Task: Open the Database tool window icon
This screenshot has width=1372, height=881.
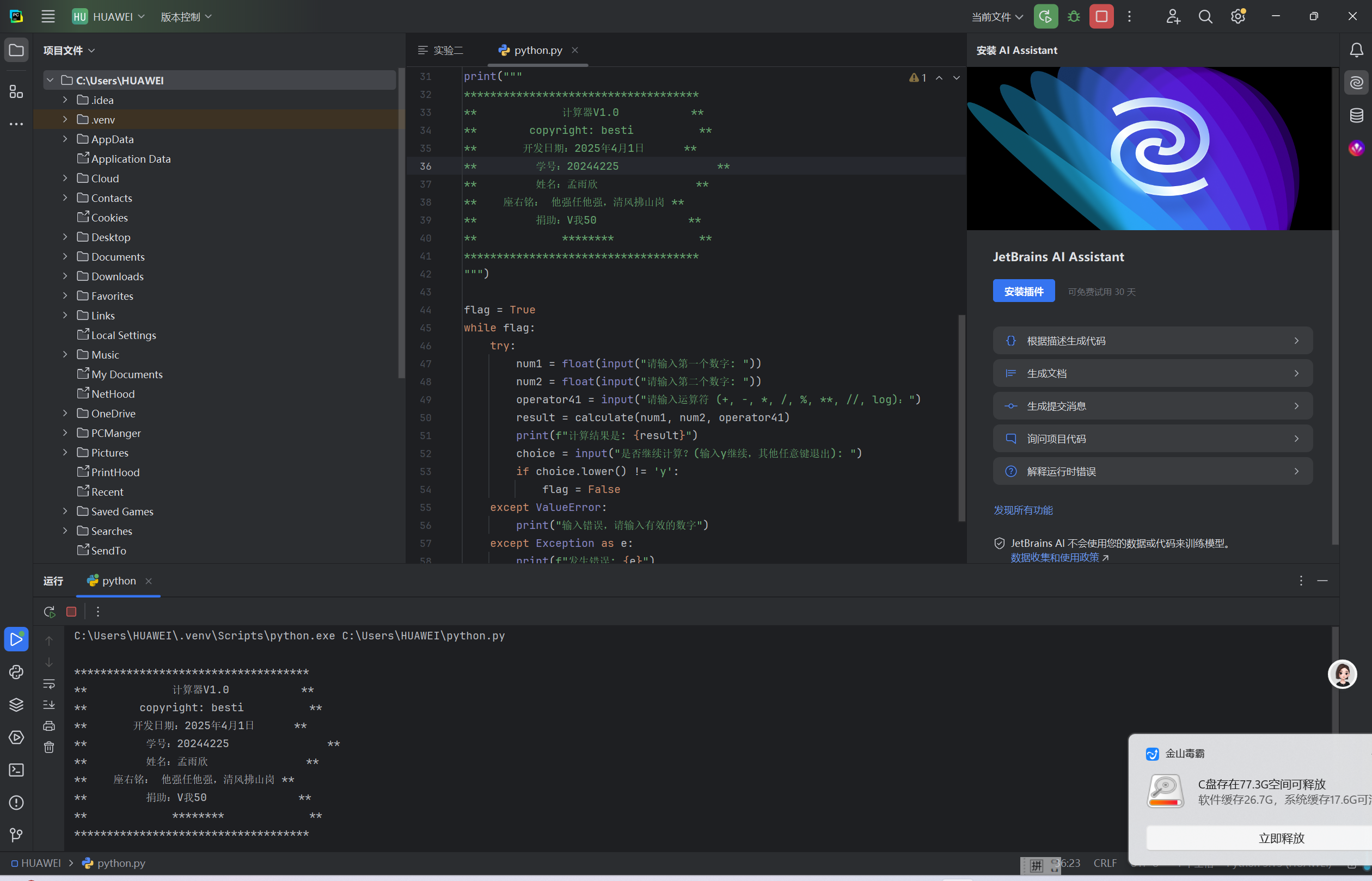Action: point(1356,115)
